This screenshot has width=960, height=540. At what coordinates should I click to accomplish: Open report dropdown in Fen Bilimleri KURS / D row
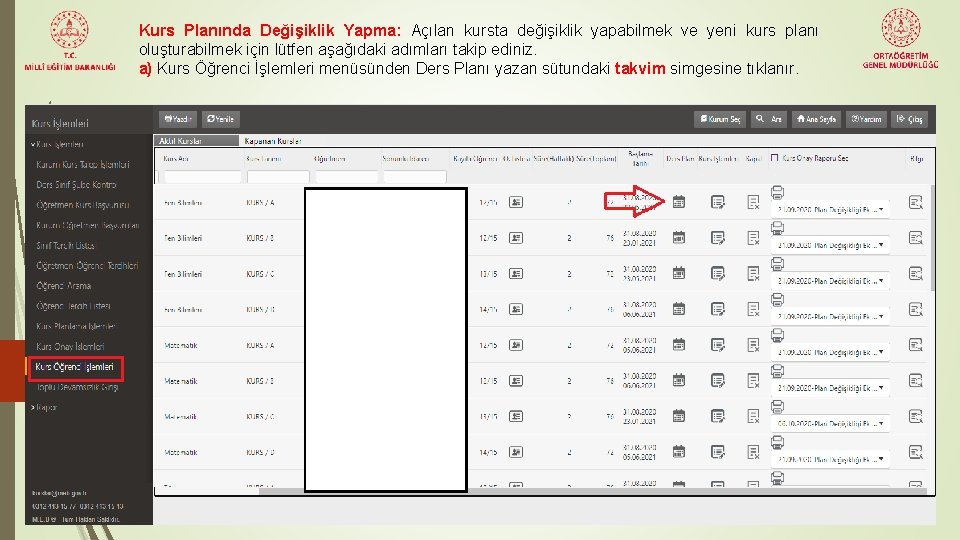[830, 317]
